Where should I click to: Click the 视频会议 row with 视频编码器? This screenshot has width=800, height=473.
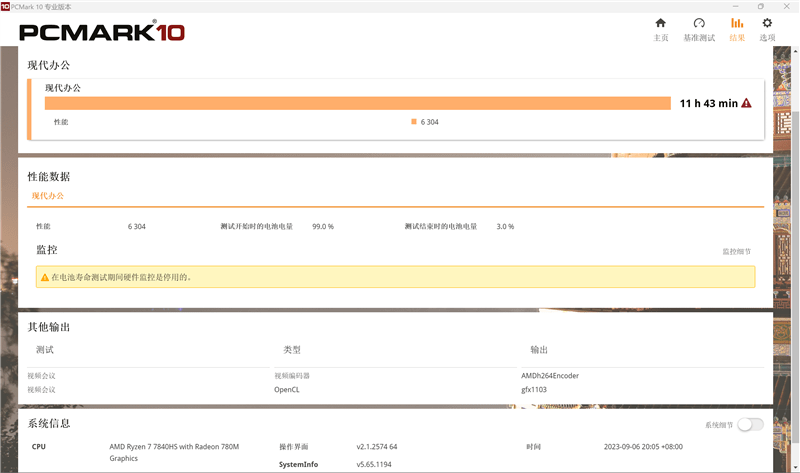(x=41, y=376)
